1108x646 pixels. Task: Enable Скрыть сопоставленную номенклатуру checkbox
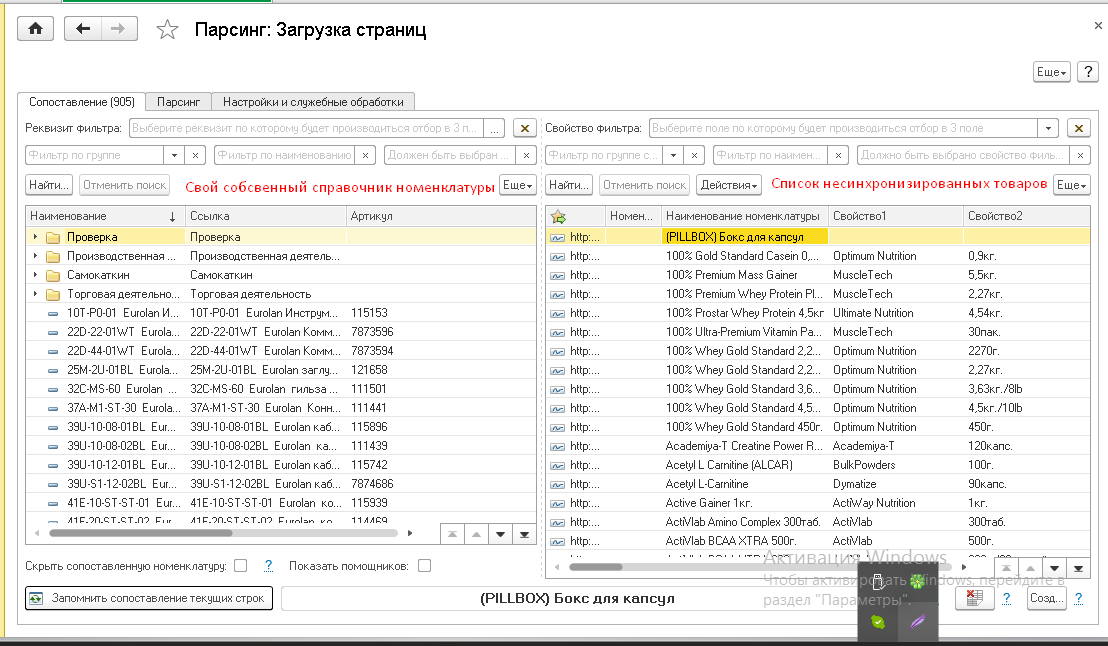(x=240, y=566)
